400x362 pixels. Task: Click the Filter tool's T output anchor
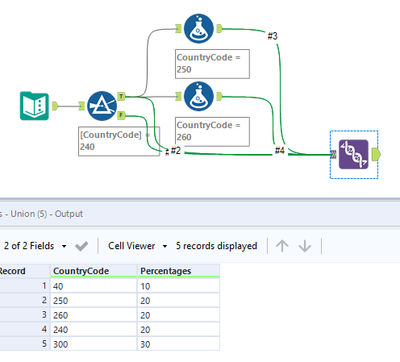(121, 97)
